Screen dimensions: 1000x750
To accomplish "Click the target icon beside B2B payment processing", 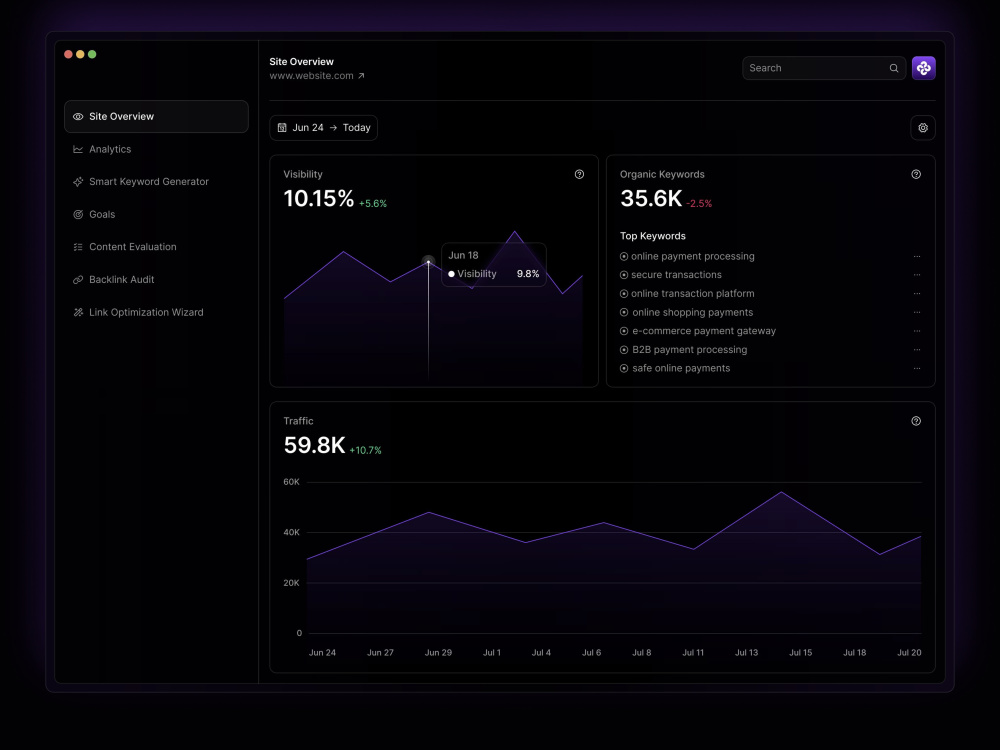I will (x=624, y=349).
